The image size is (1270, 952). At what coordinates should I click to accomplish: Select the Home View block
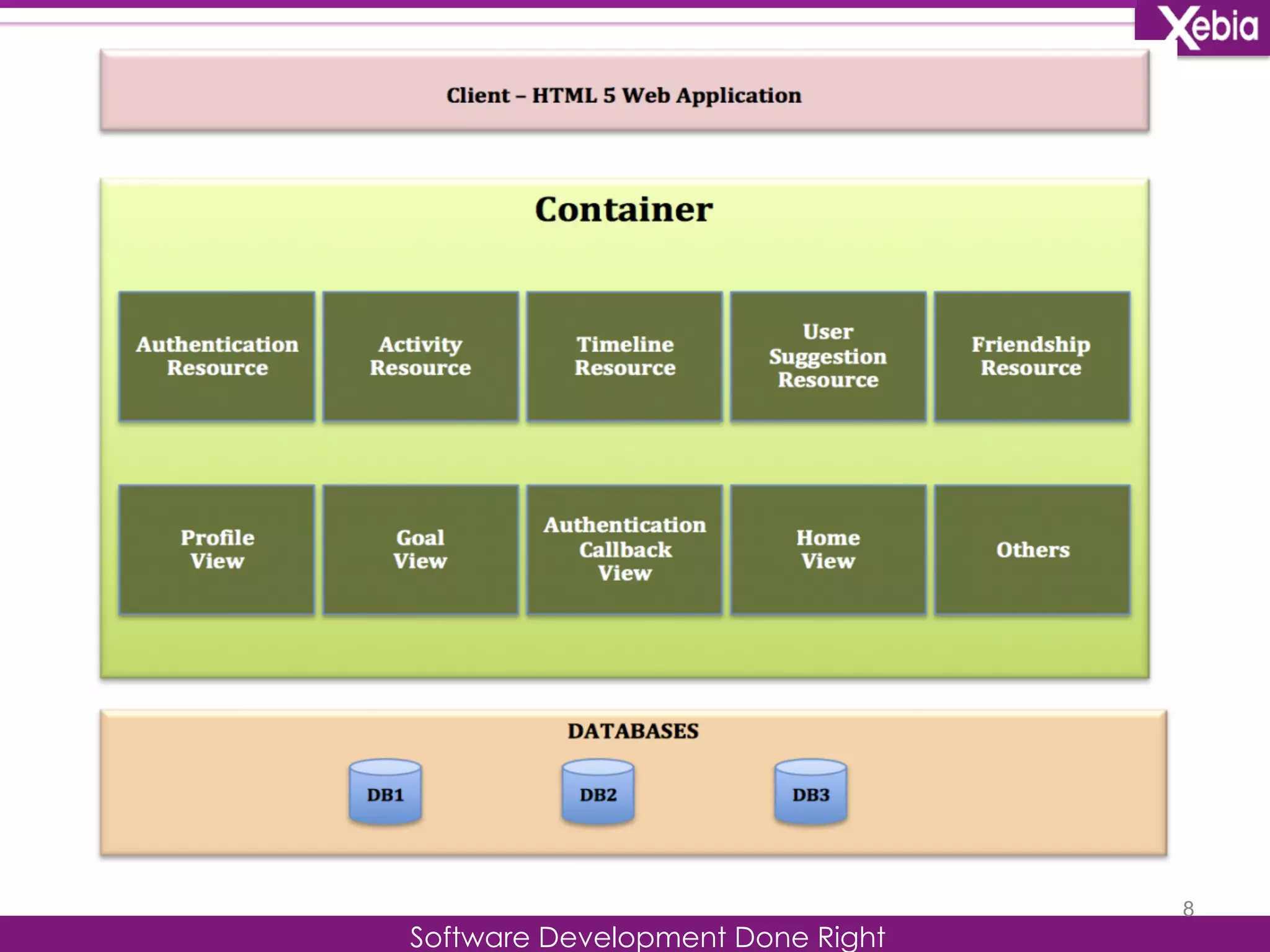tap(828, 550)
